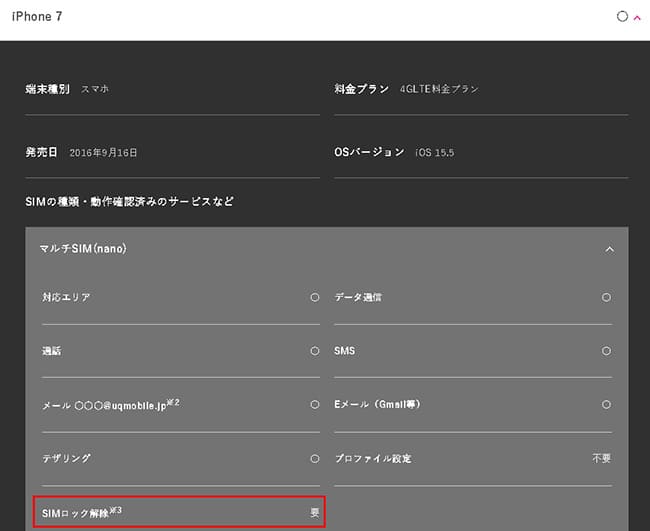The image size is (650, 531).
Task: Click the circle icon for SMS
Action: 606,351
